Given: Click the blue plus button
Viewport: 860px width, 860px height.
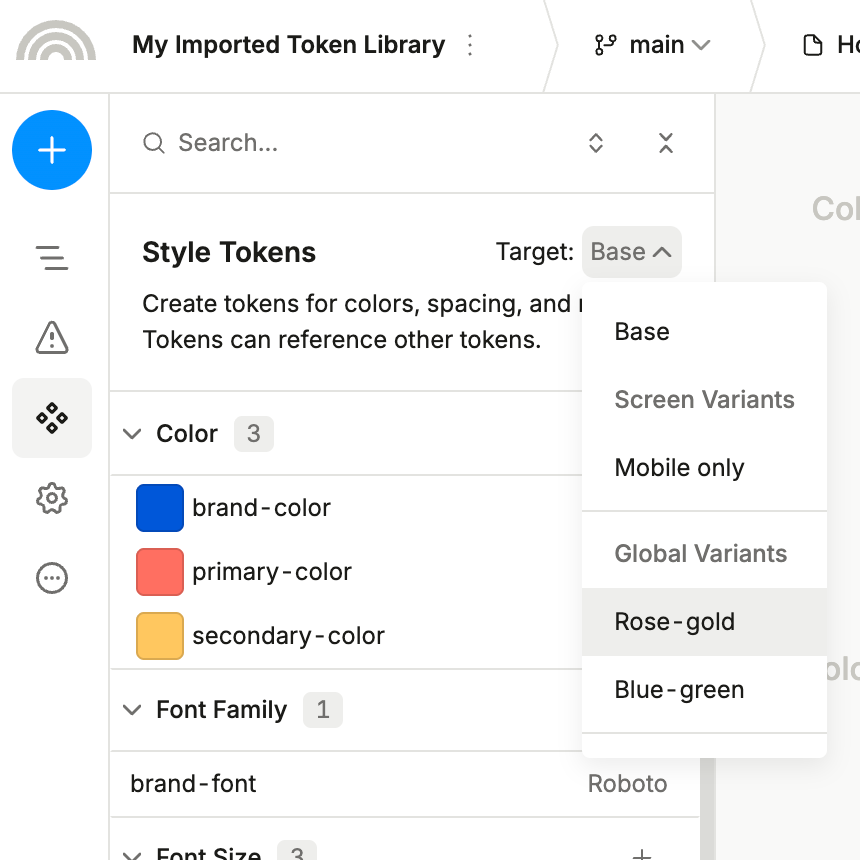Looking at the screenshot, I should coord(52,150).
